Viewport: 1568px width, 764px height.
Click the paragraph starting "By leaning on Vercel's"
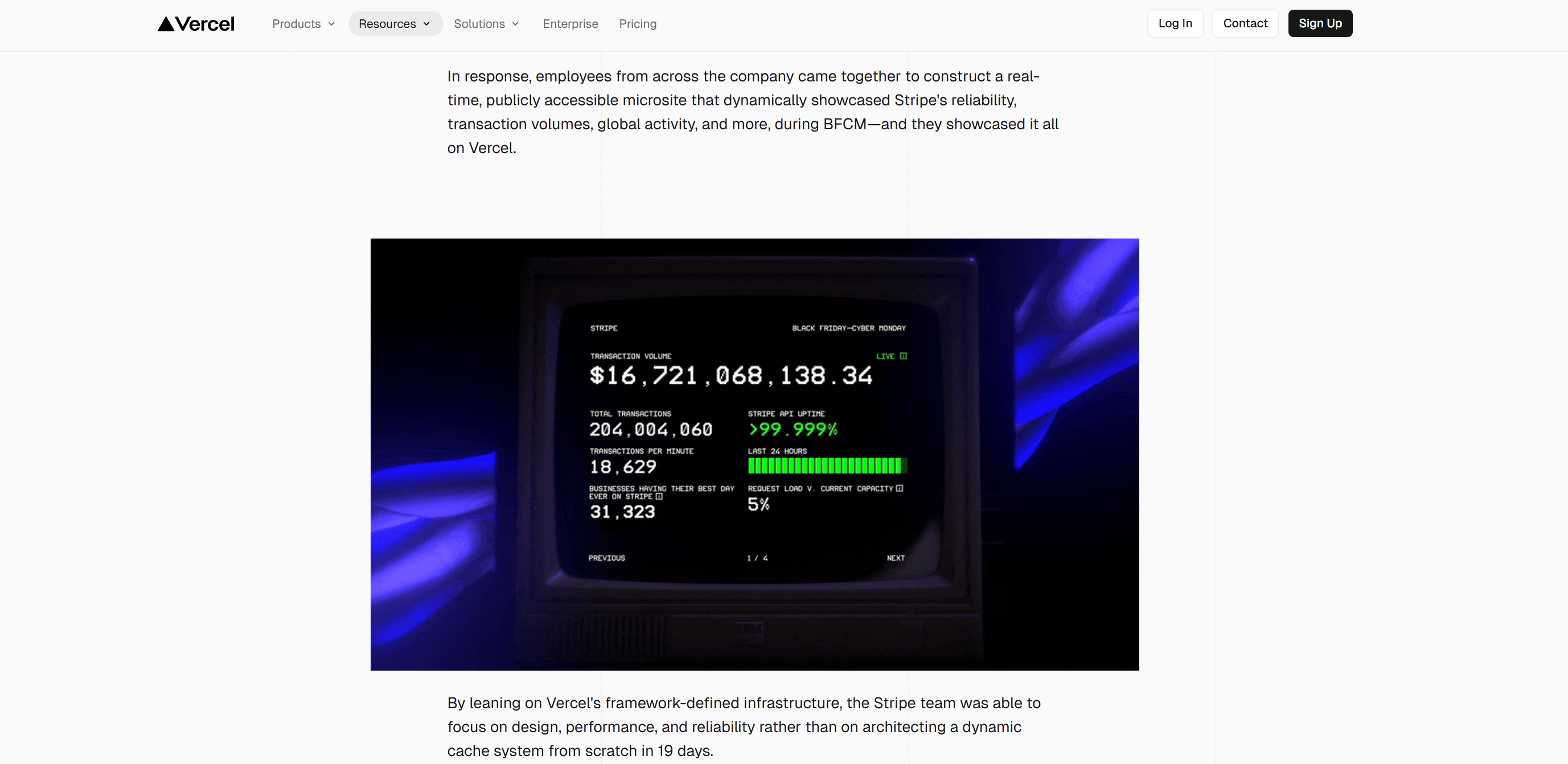(744, 726)
